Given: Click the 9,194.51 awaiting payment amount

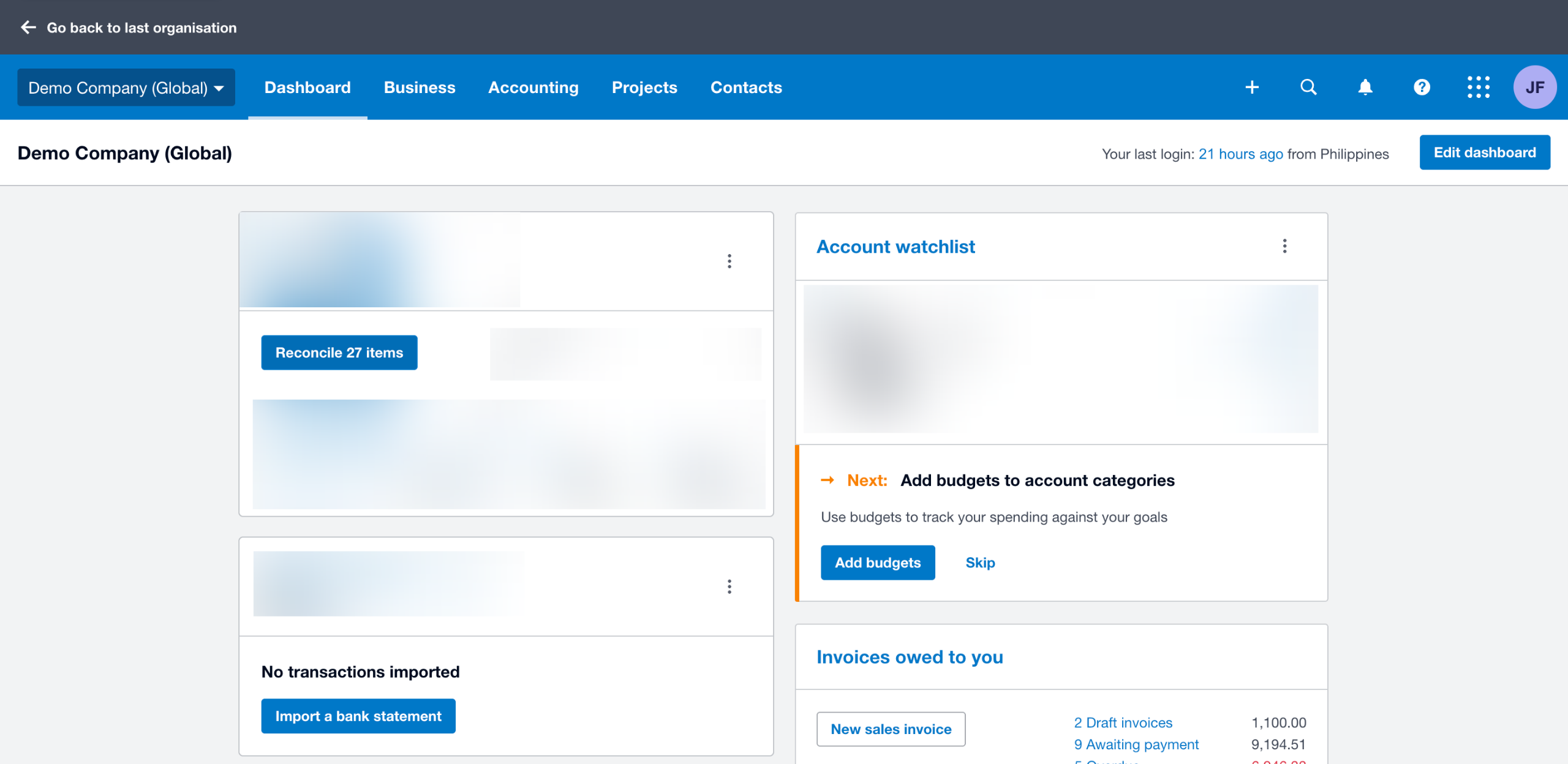Looking at the screenshot, I should [x=1279, y=744].
